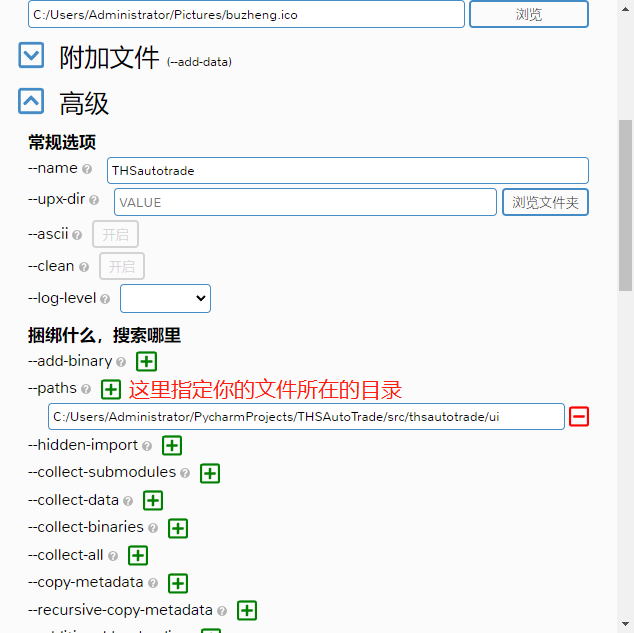The height and width of the screenshot is (633, 634).
Task: Click the 常规选项 subsection label
Action: (x=62, y=142)
